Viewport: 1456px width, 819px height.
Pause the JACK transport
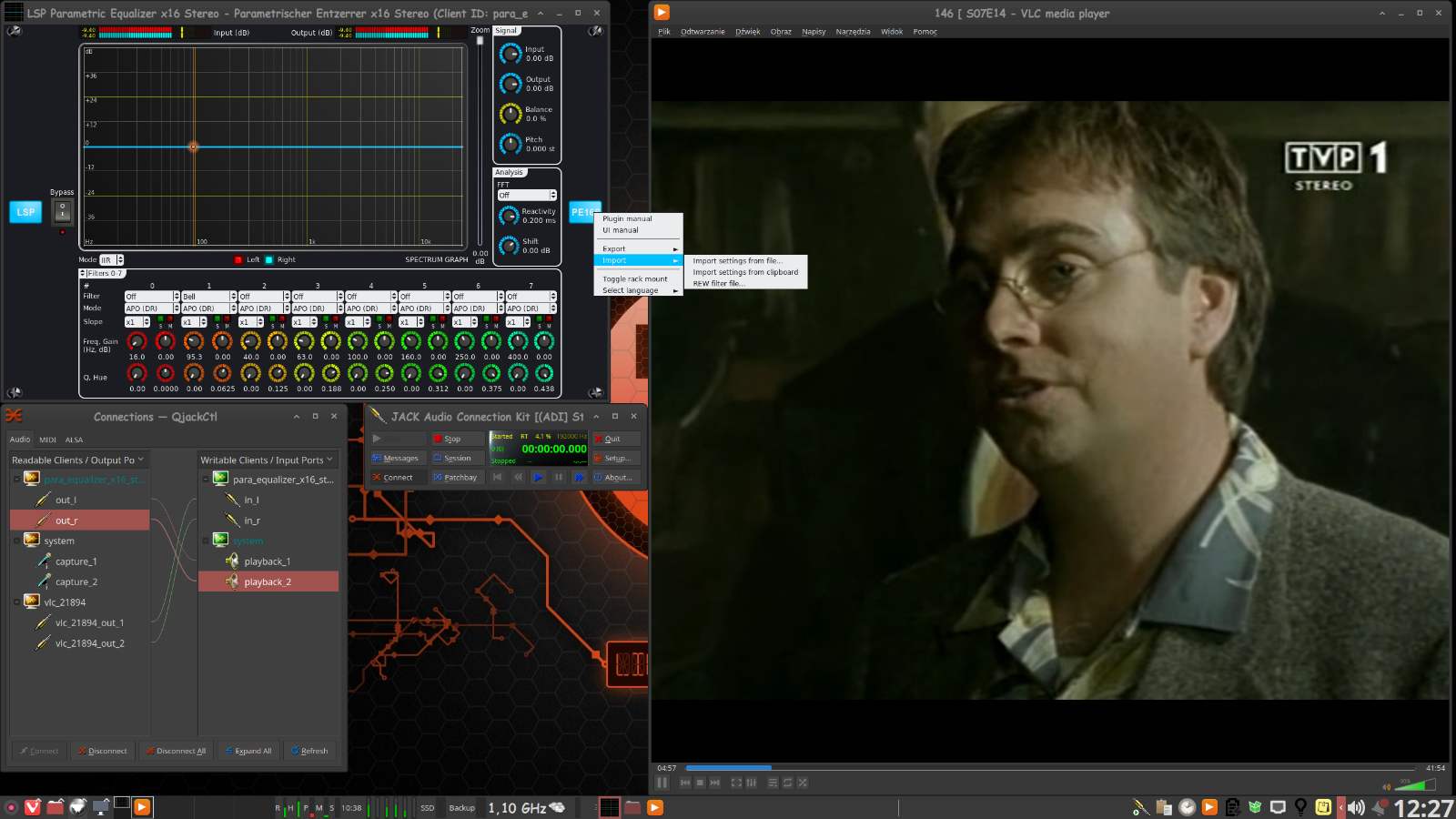click(559, 477)
